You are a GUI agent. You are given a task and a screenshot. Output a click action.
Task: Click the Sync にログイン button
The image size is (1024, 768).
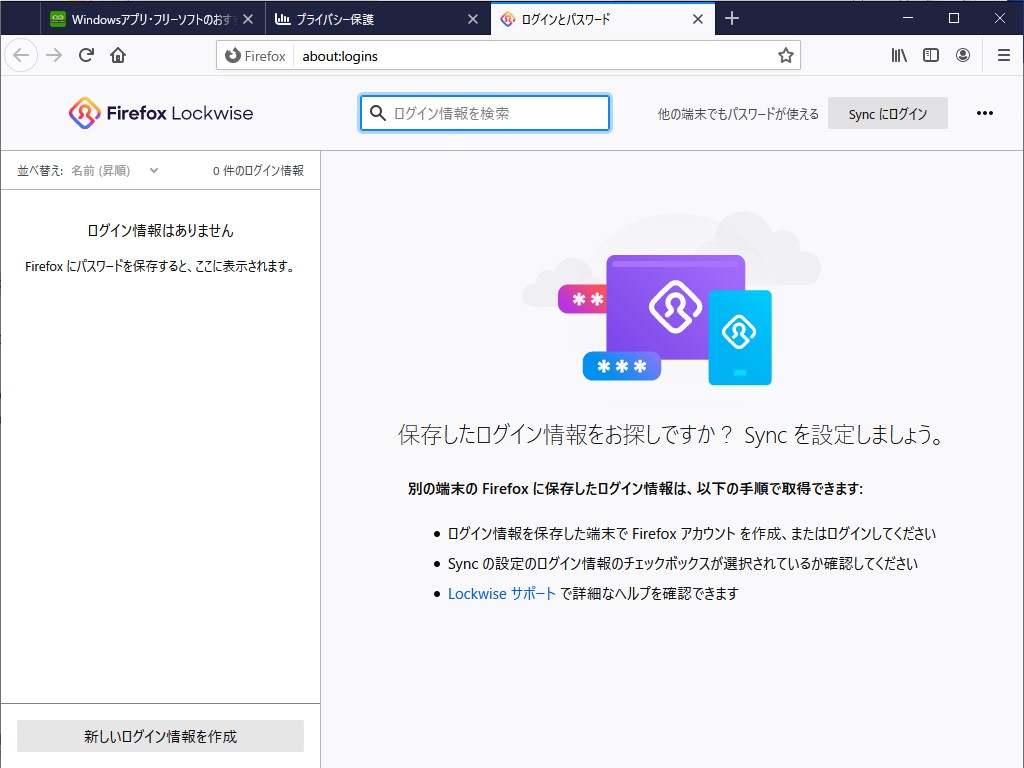(x=887, y=113)
